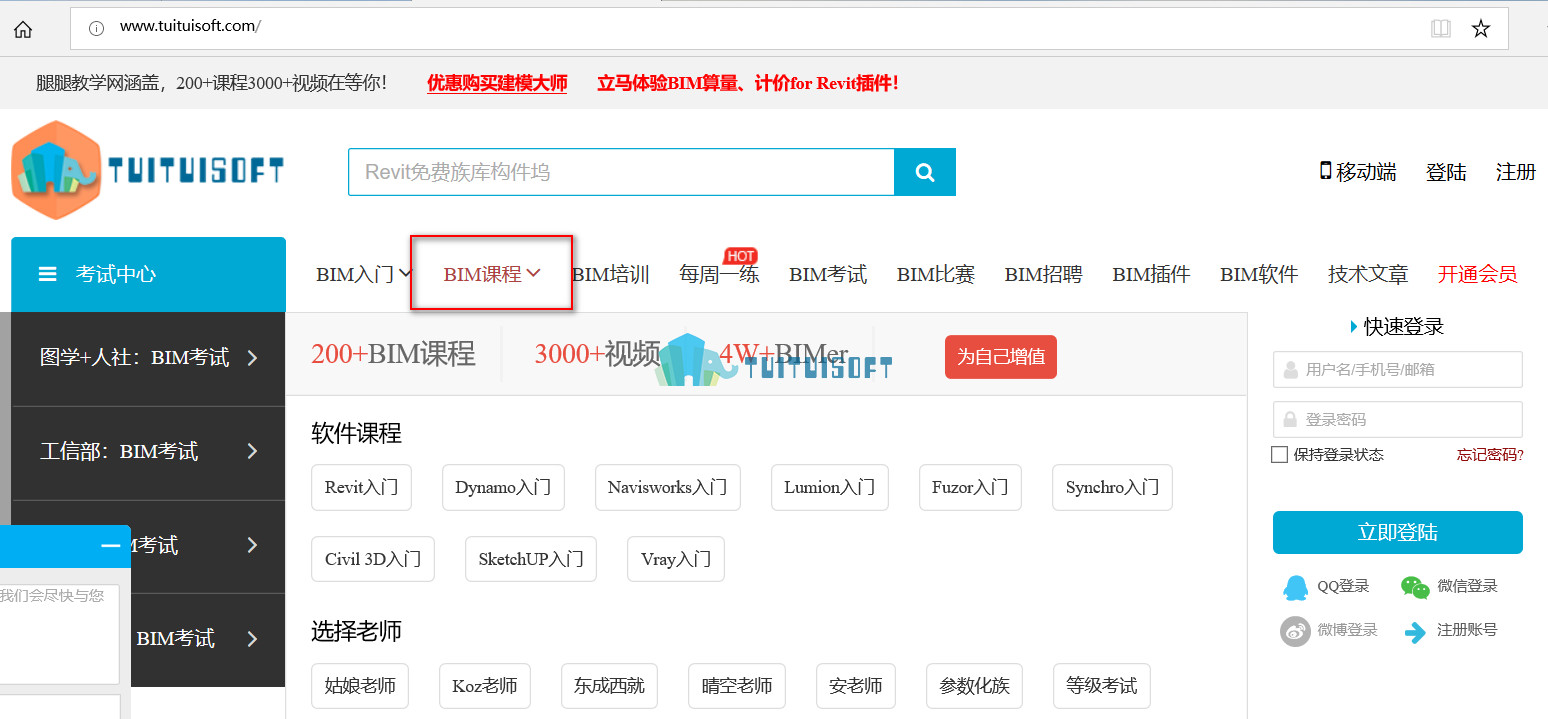Choose teacher 东成西就

pos(609,686)
